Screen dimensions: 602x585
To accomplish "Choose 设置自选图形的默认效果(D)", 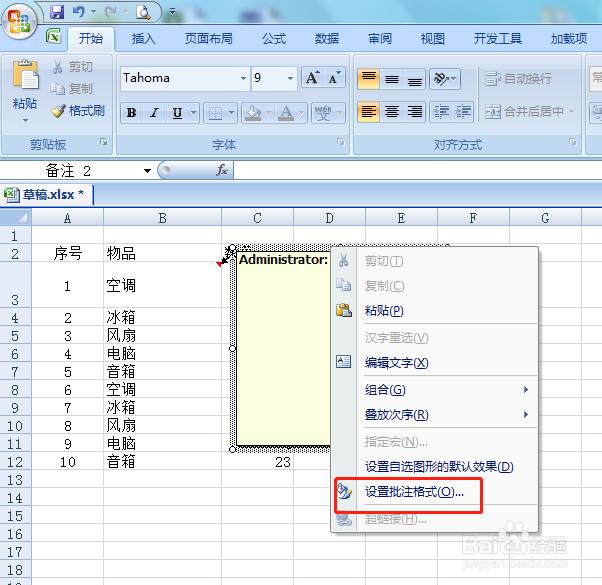I will [435, 467].
